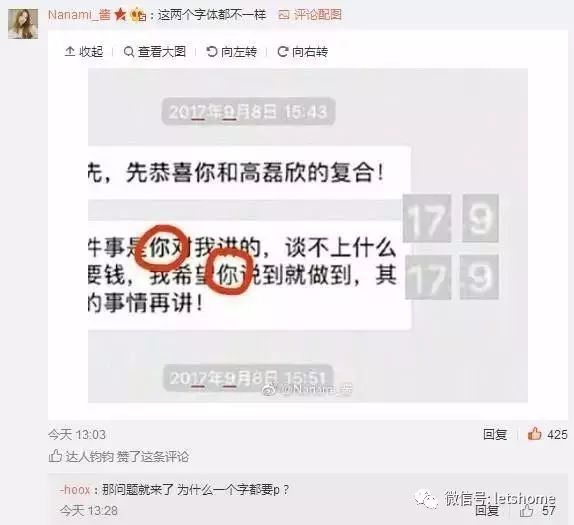Viewport: 574px width, 525px height.
Task: Click the upward arrow collapse icon
Action: pos(70,52)
